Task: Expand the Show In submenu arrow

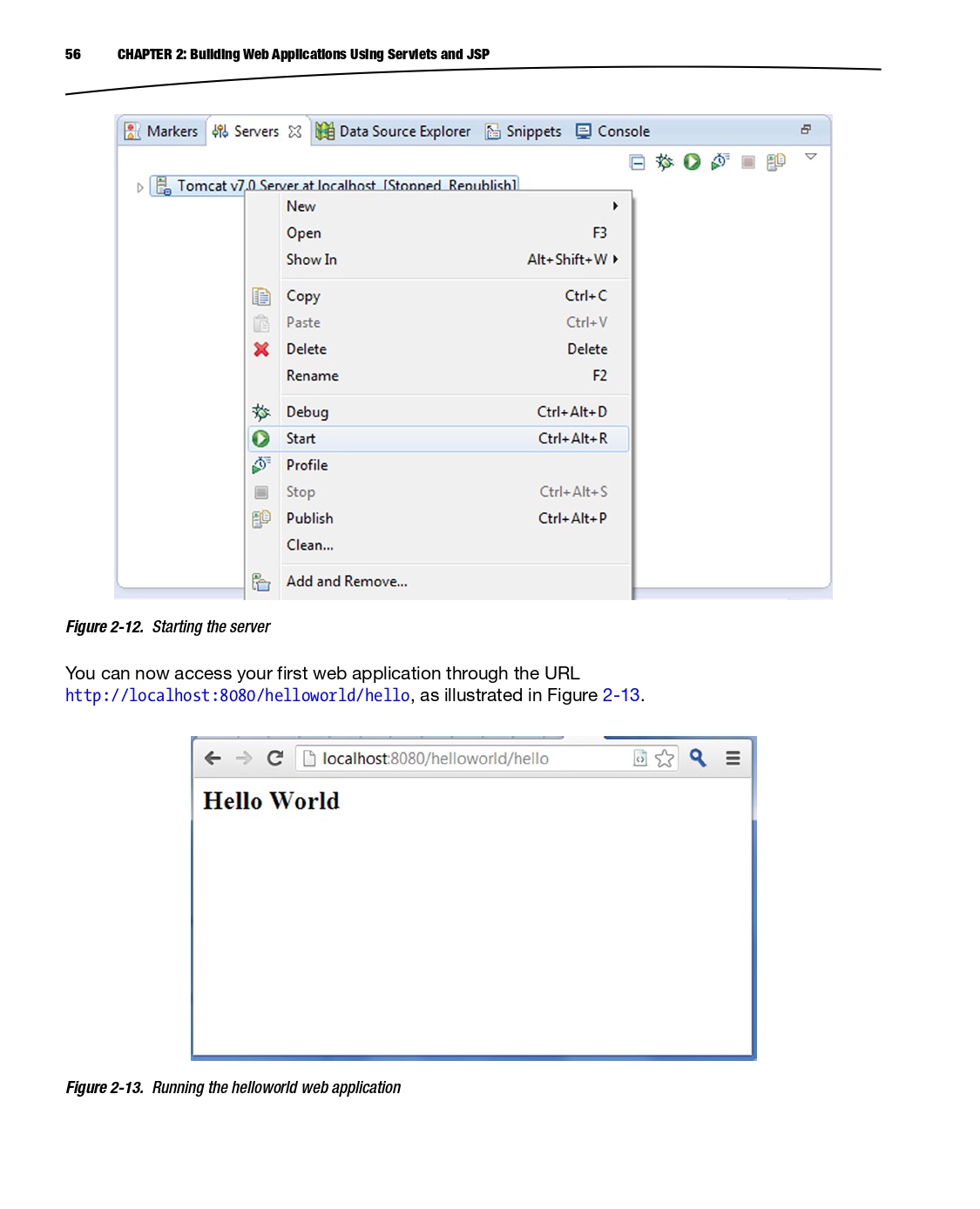Action: (616, 260)
